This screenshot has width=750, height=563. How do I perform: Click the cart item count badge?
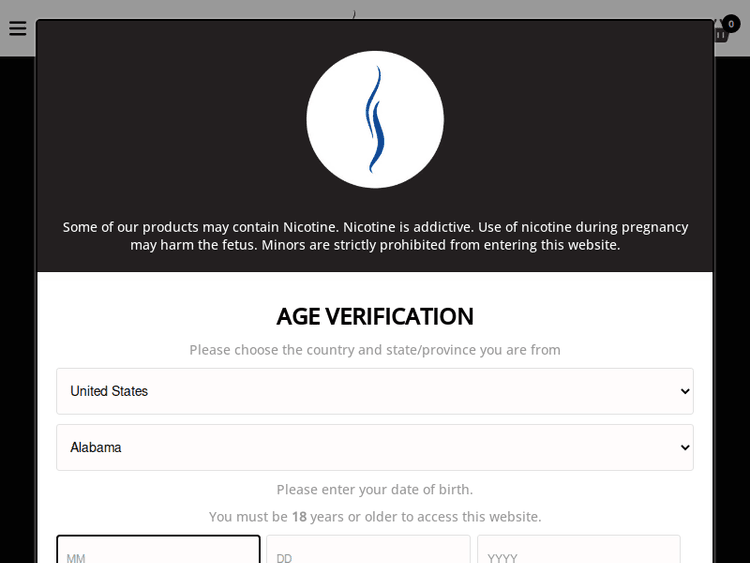tap(731, 23)
